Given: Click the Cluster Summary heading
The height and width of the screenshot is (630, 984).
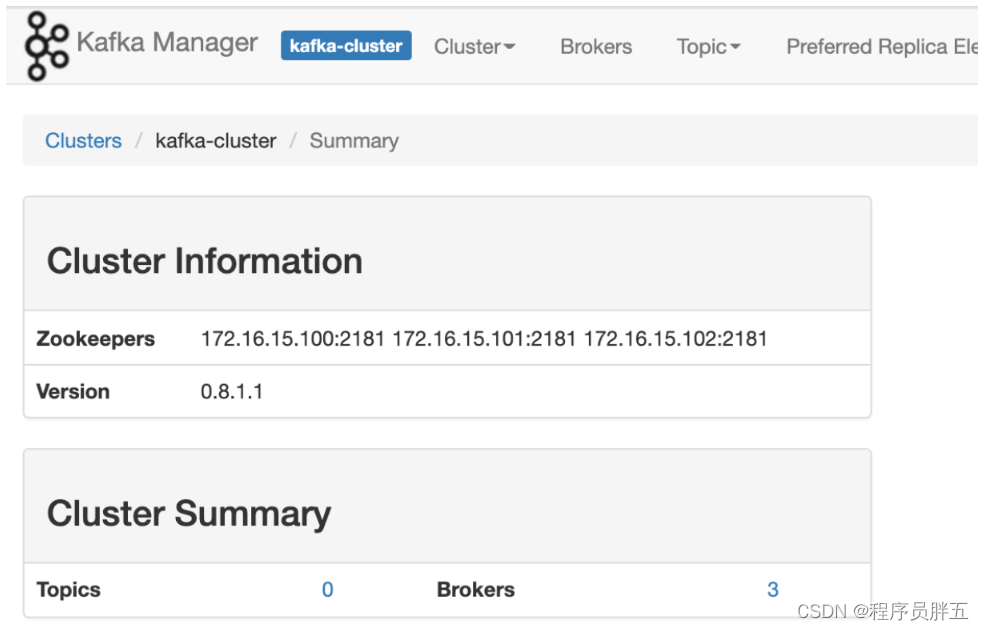Looking at the screenshot, I should (x=189, y=514).
